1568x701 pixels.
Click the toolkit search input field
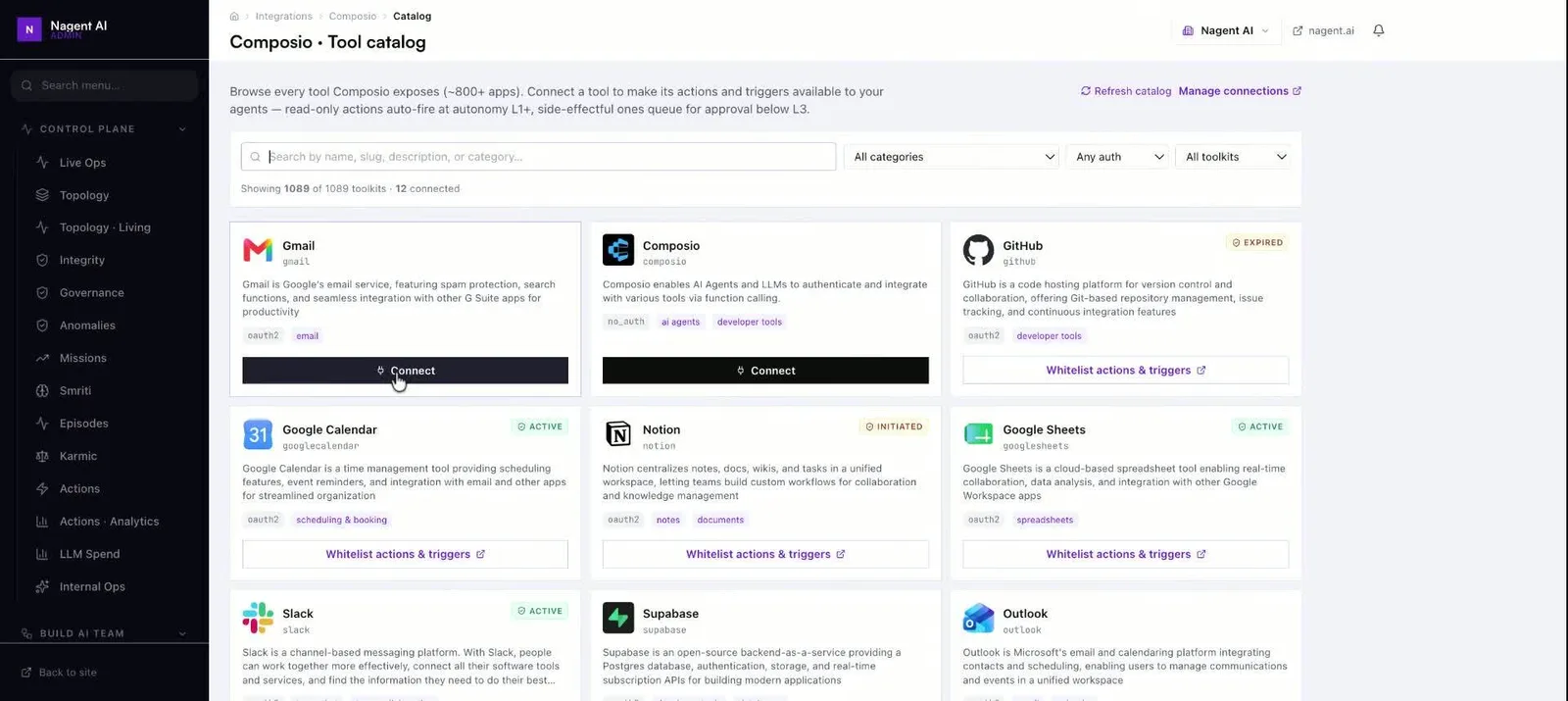538,157
